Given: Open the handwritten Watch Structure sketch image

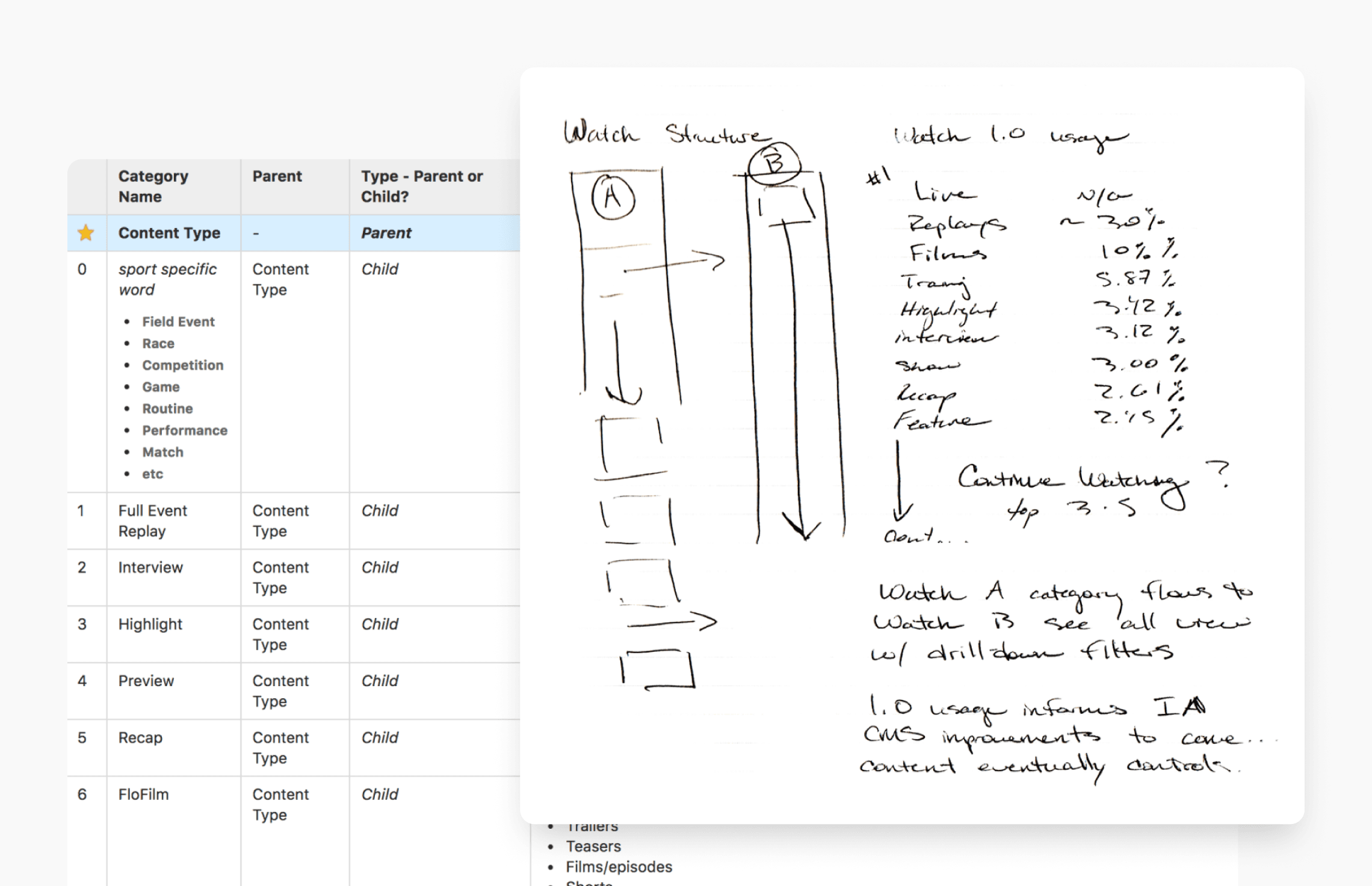Looking at the screenshot, I should pyautogui.click(x=911, y=445).
